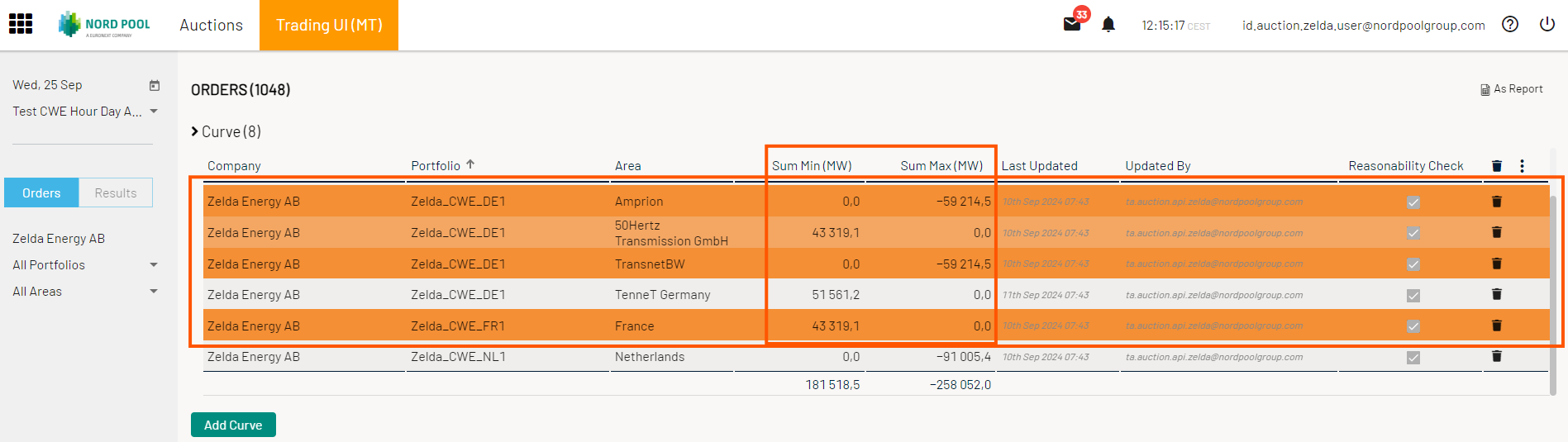The height and width of the screenshot is (442, 1568).
Task: Toggle reasonability check for Amprion
Action: point(1413,202)
